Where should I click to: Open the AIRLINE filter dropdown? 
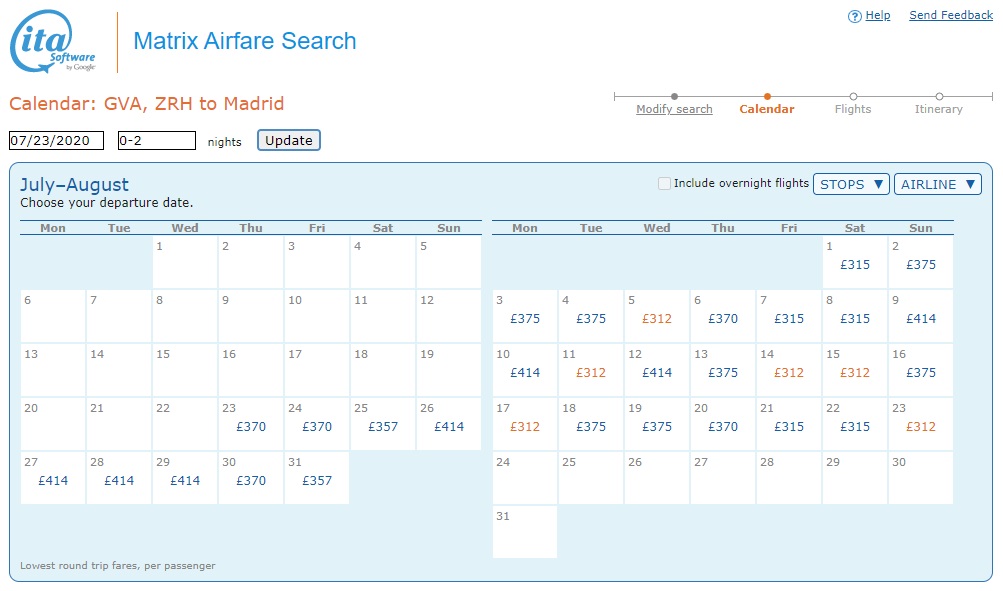click(x=937, y=184)
